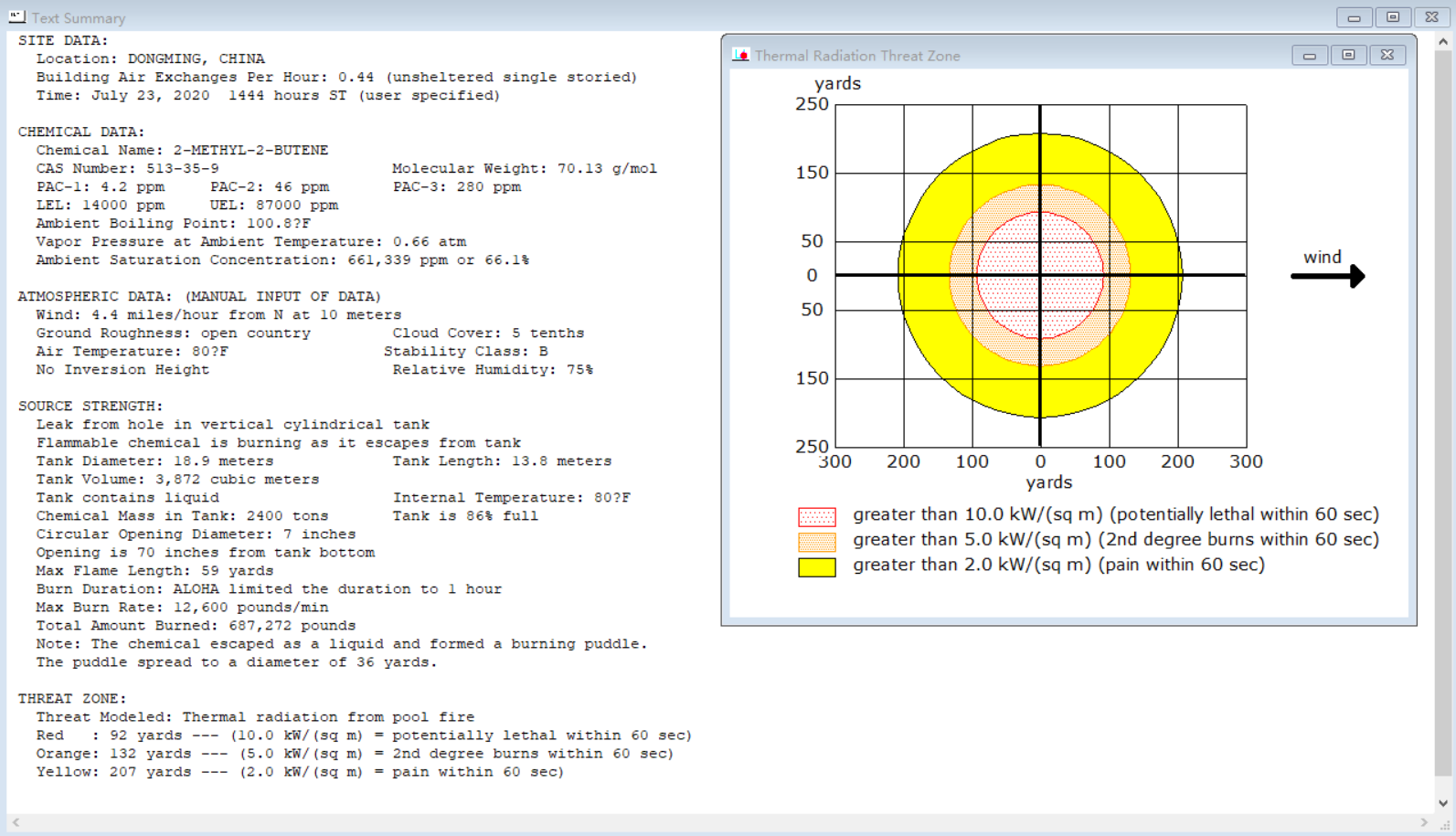The width and height of the screenshot is (1456, 836).
Task: Click 'UEL: 87000 ppm' value
Action: (274, 205)
